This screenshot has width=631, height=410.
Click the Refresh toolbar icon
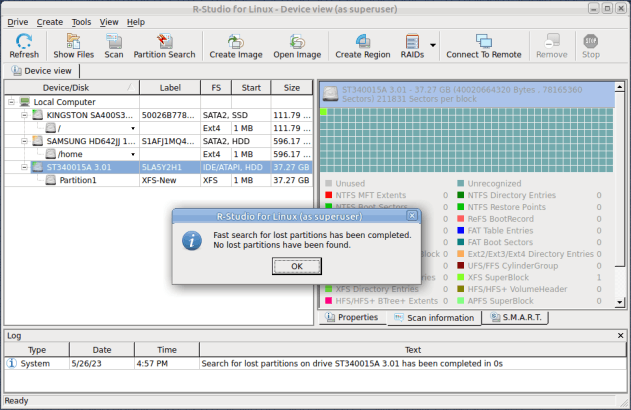[x=24, y=46]
